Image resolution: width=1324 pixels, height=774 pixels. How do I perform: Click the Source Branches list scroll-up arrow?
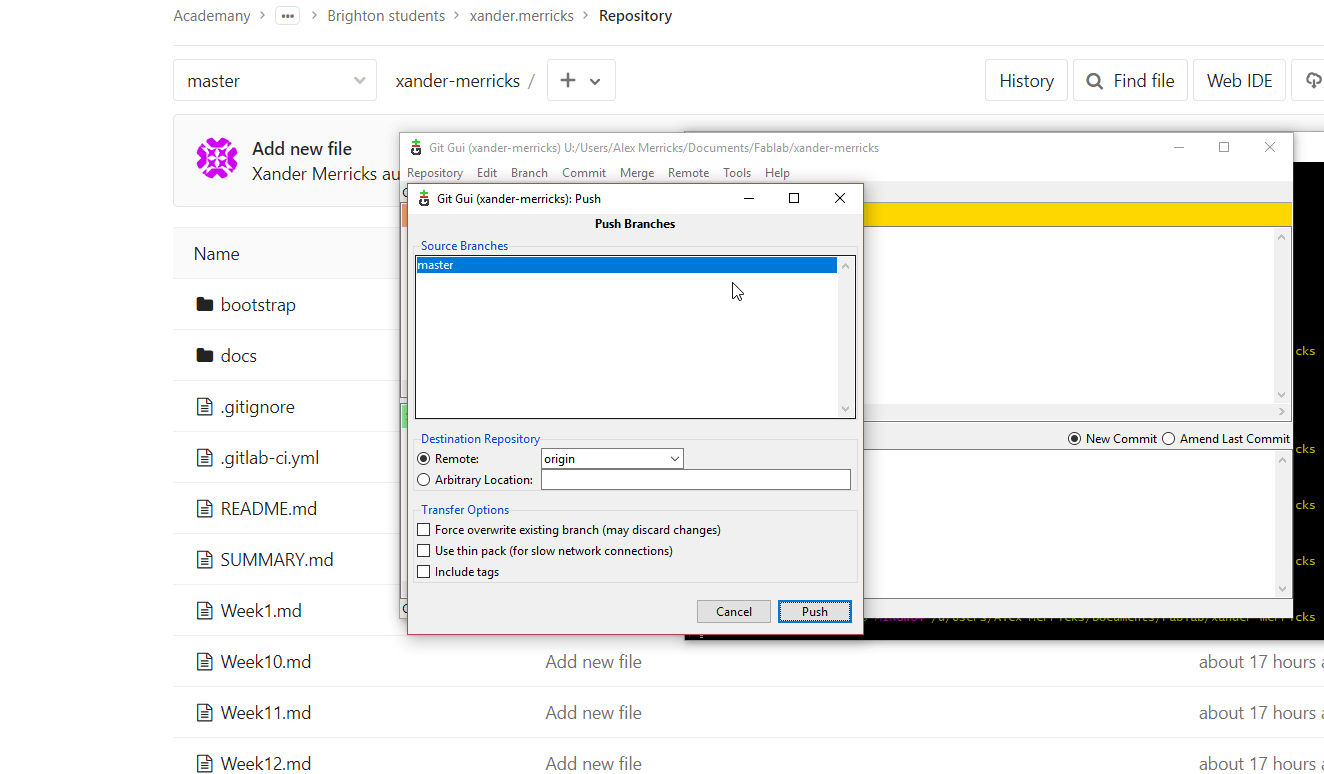point(846,265)
